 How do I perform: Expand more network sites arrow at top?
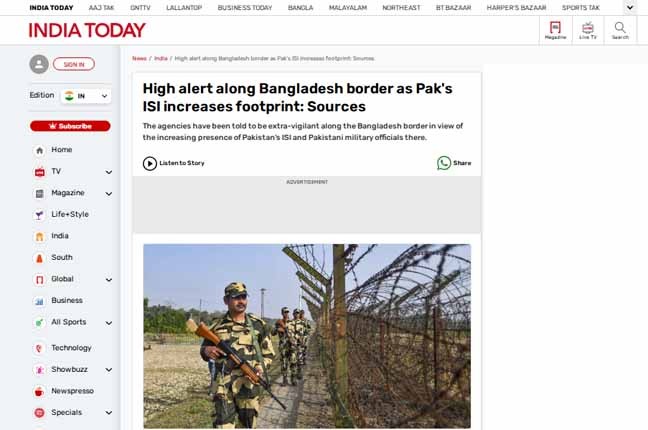[x=630, y=7]
